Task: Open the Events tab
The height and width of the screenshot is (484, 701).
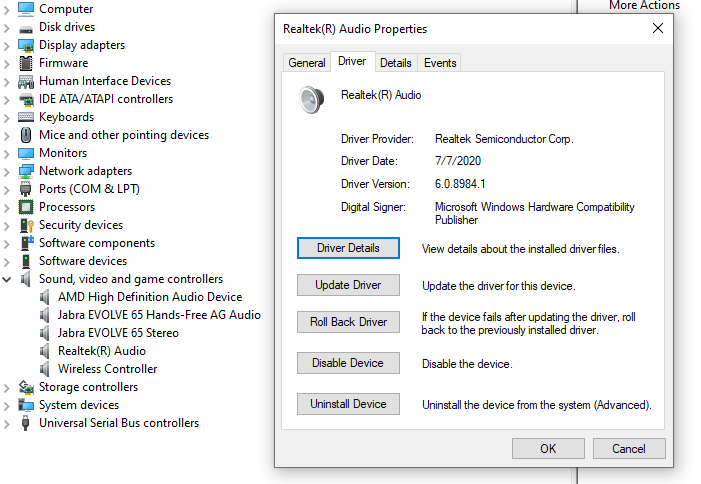Action: tap(440, 63)
